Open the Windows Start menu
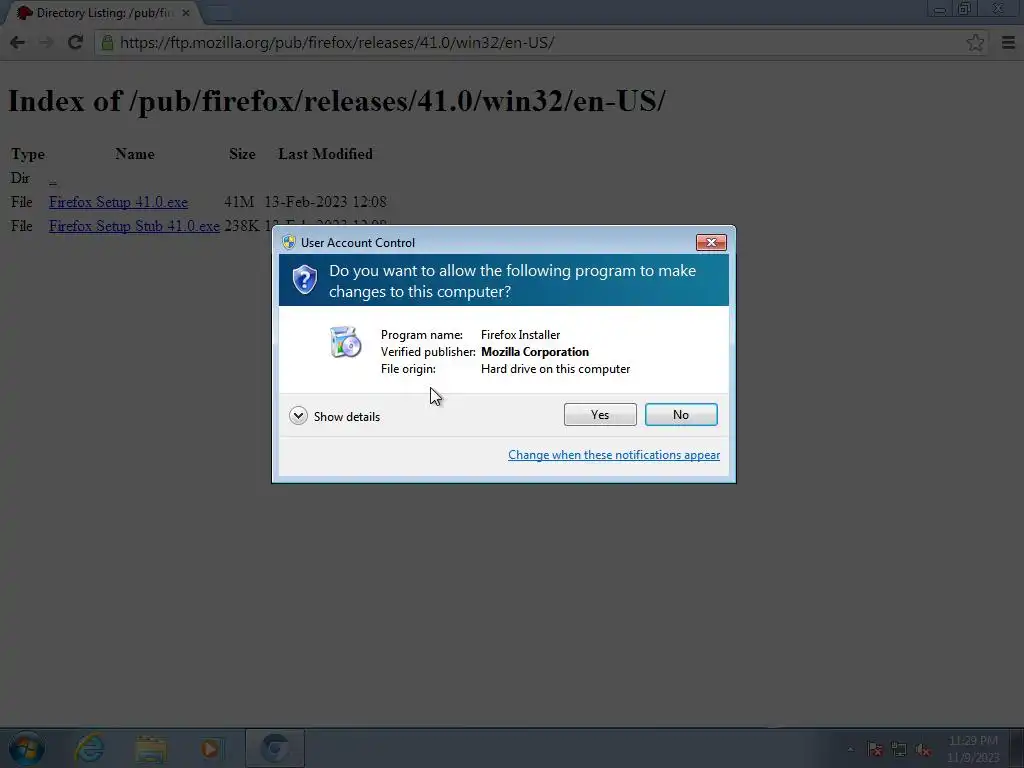 [27, 748]
